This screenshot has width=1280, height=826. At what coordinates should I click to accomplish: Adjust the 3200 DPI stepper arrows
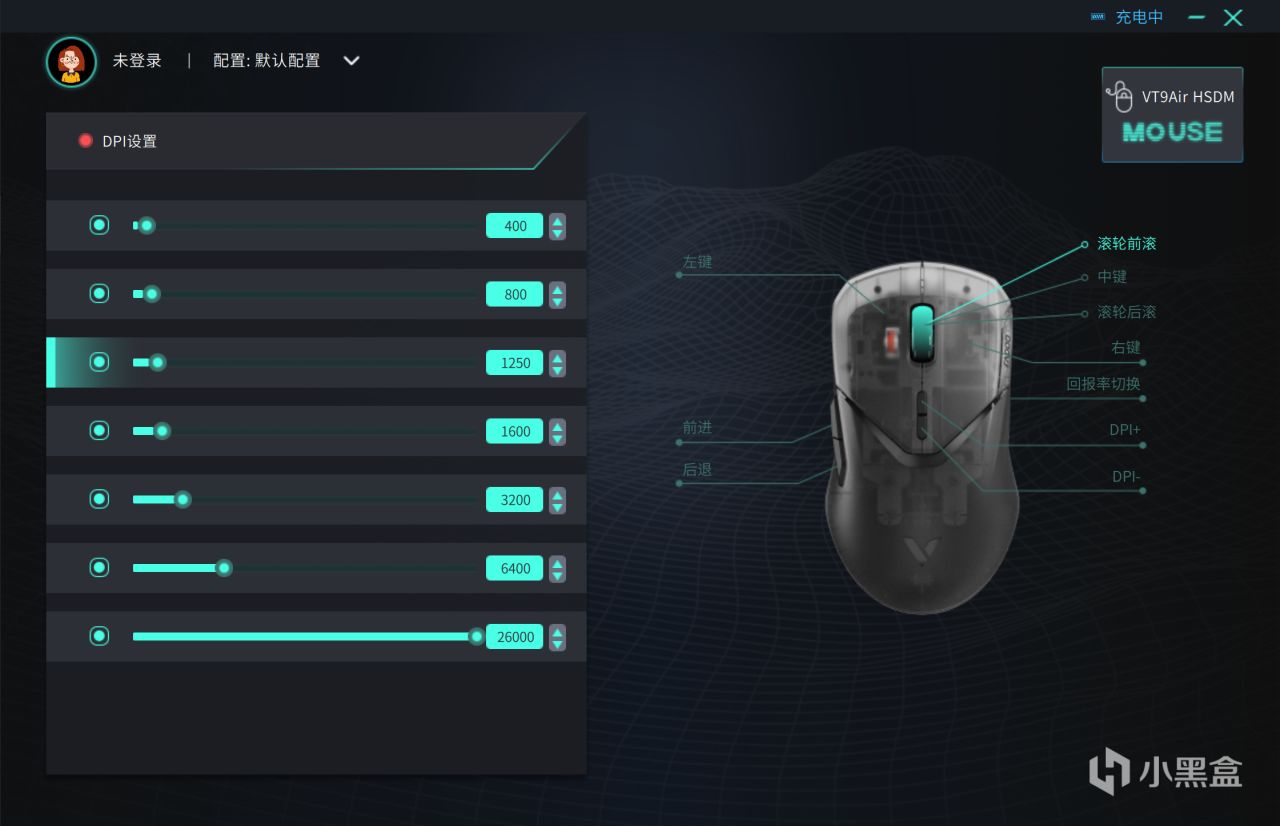coord(557,500)
